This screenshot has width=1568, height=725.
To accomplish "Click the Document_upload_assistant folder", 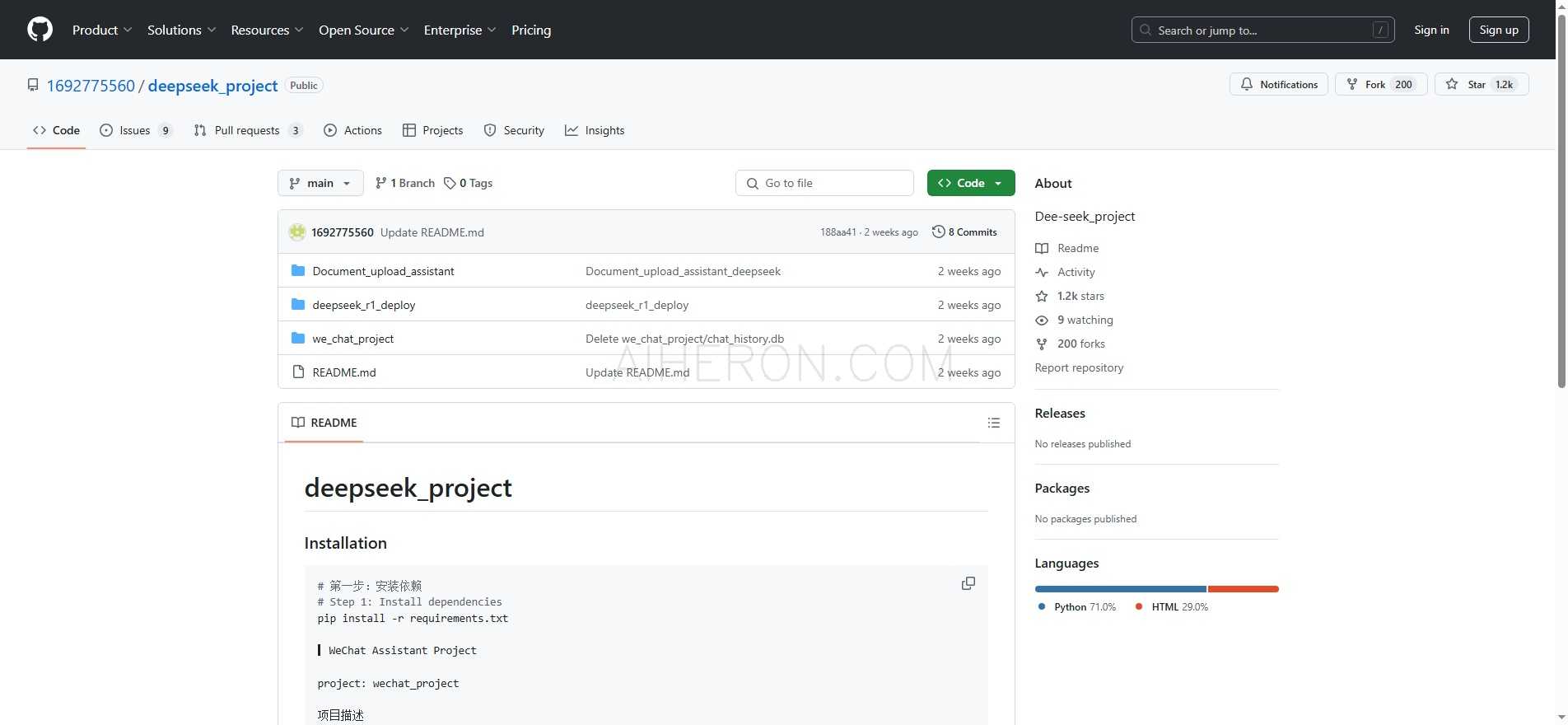I will pos(383,271).
